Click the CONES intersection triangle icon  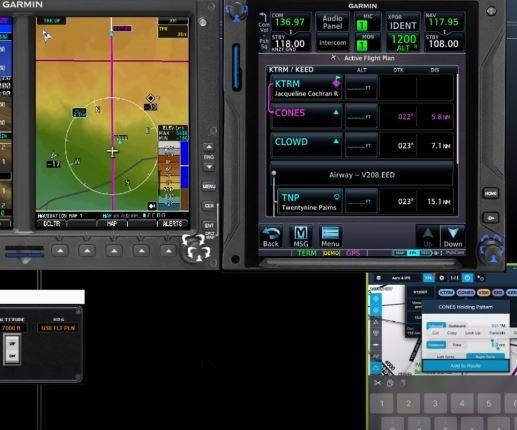coord(336,112)
